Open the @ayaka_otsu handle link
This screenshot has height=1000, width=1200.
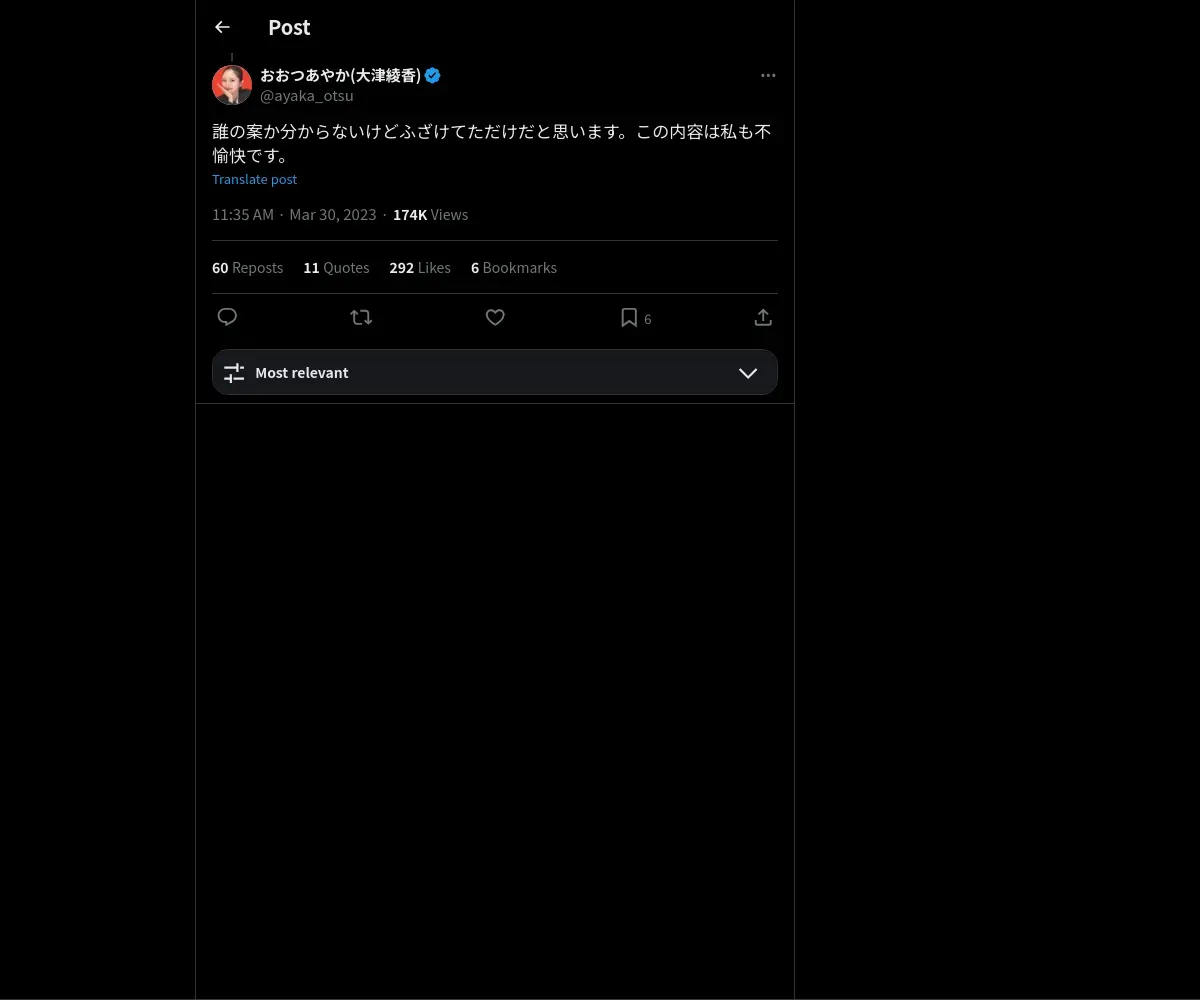[x=307, y=96]
